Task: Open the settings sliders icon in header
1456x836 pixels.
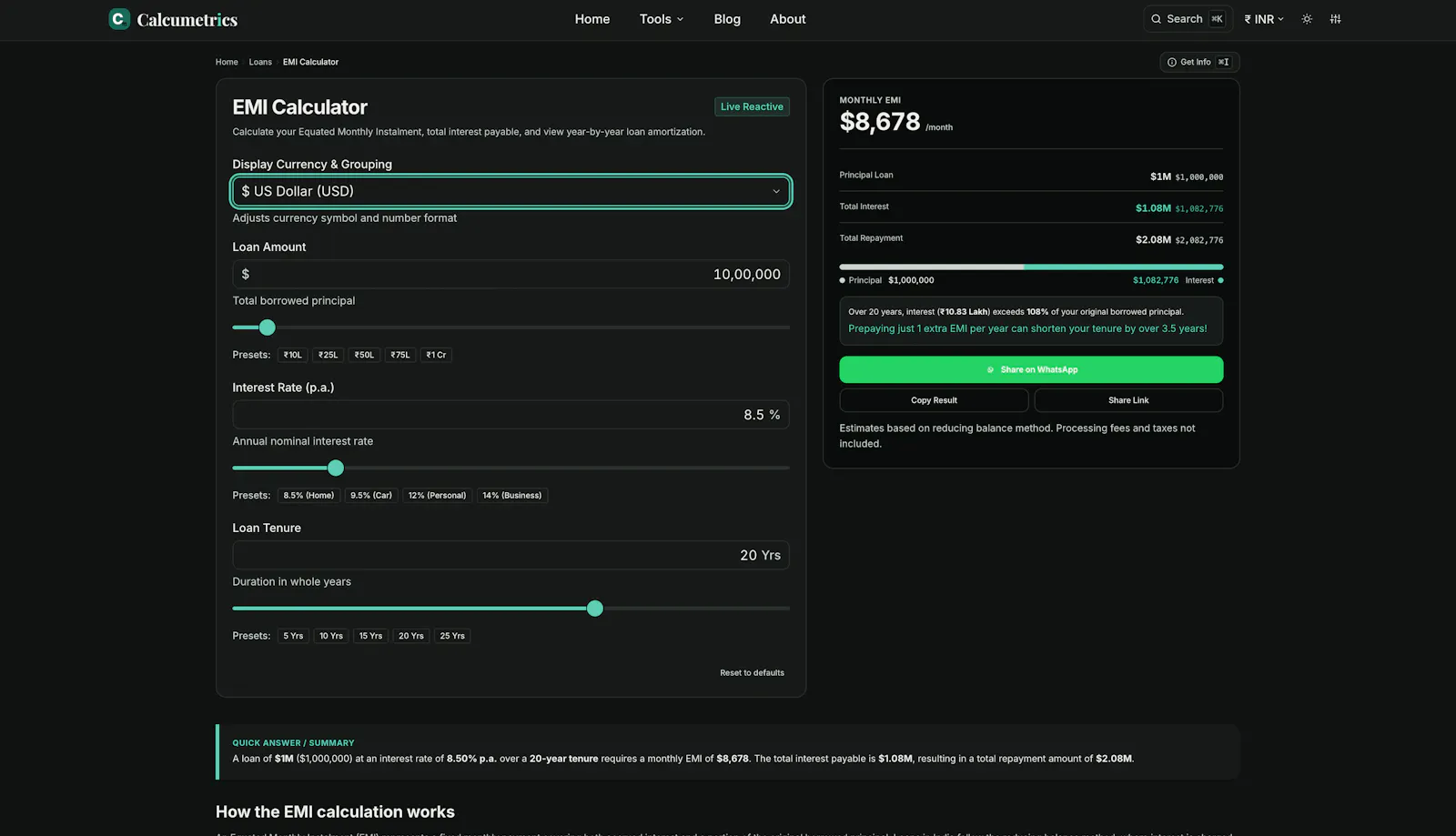Action: pos(1335,19)
